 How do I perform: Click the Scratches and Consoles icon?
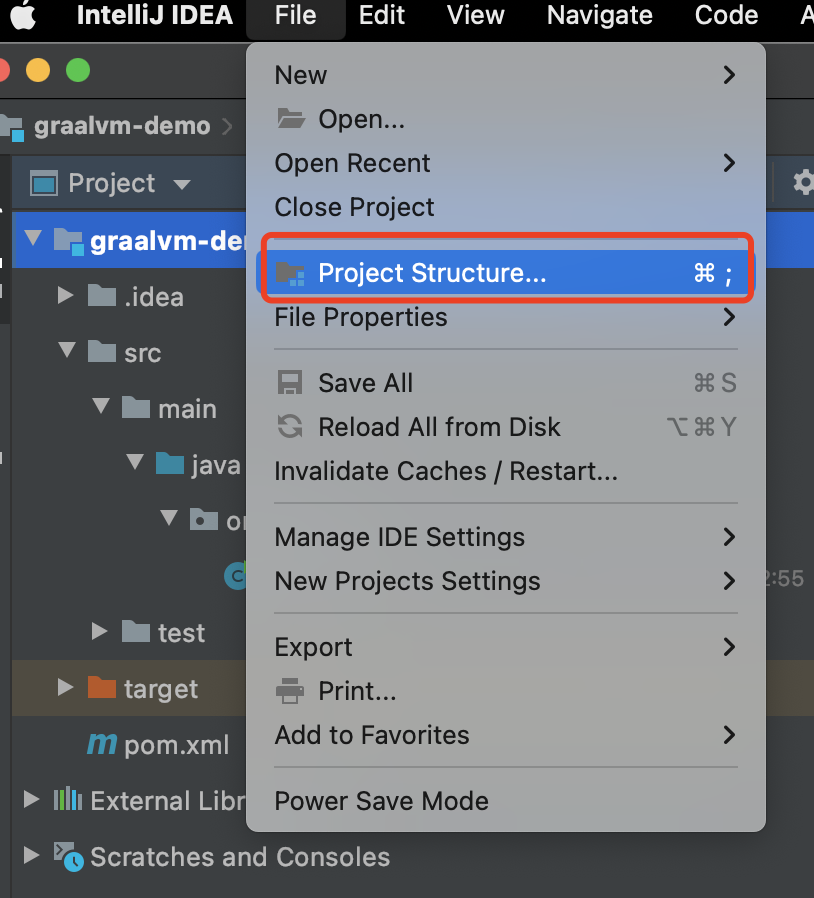click(x=69, y=857)
